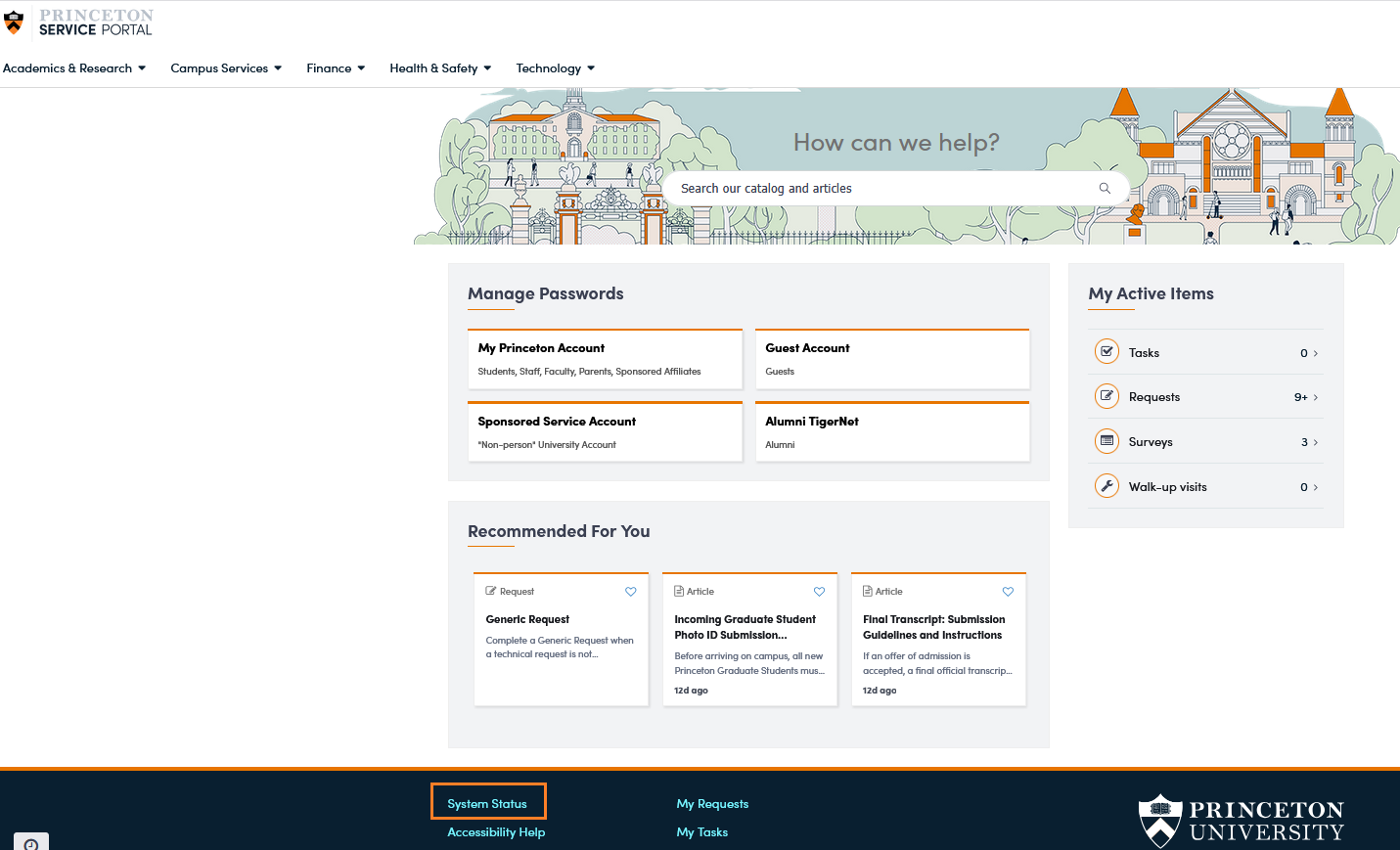Click the Tasks checkmark icon
The height and width of the screenshot is (850, 1400).
(x=1106, y=352)
